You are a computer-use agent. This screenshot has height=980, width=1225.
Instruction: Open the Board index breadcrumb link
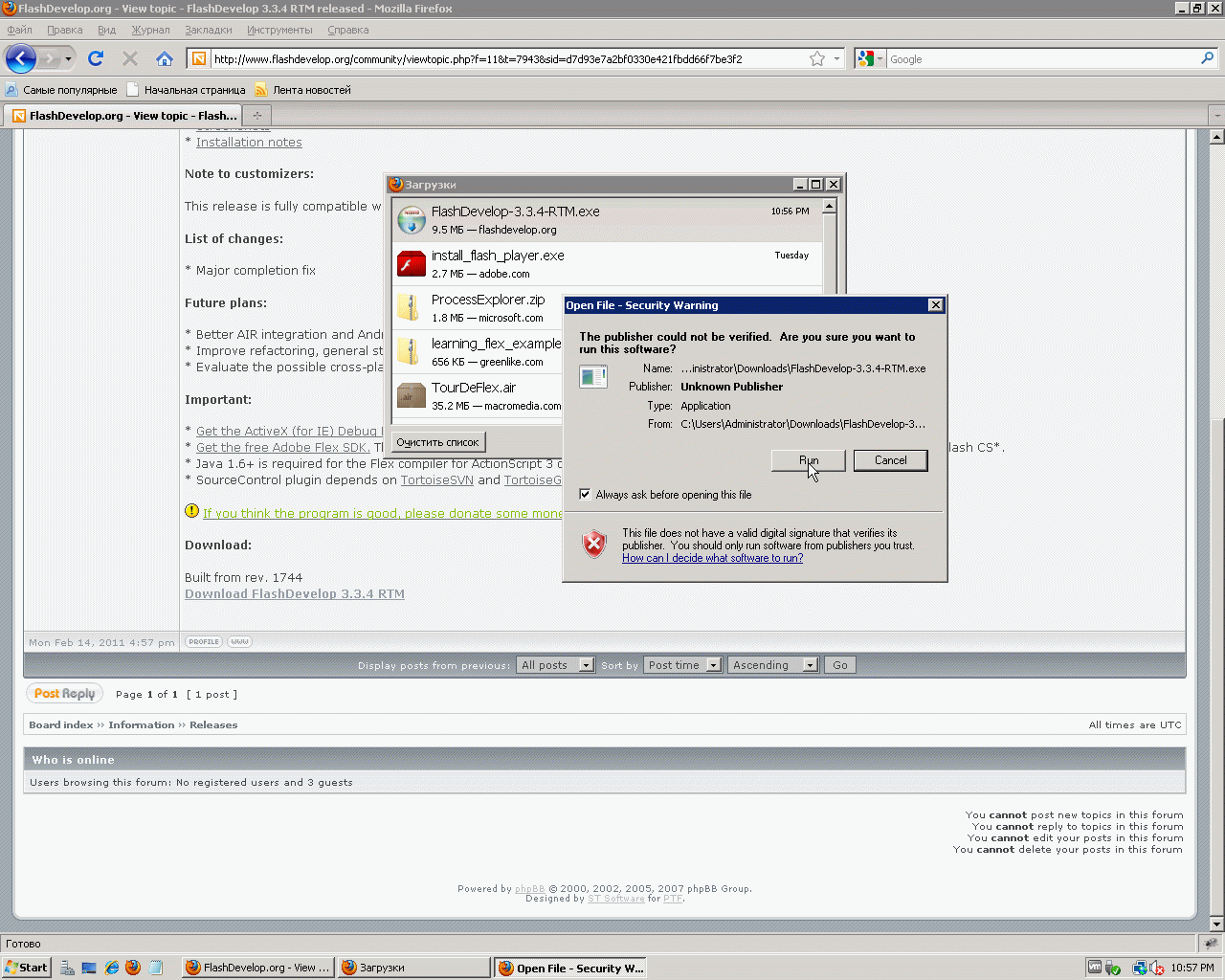click(x=61, y=725)
